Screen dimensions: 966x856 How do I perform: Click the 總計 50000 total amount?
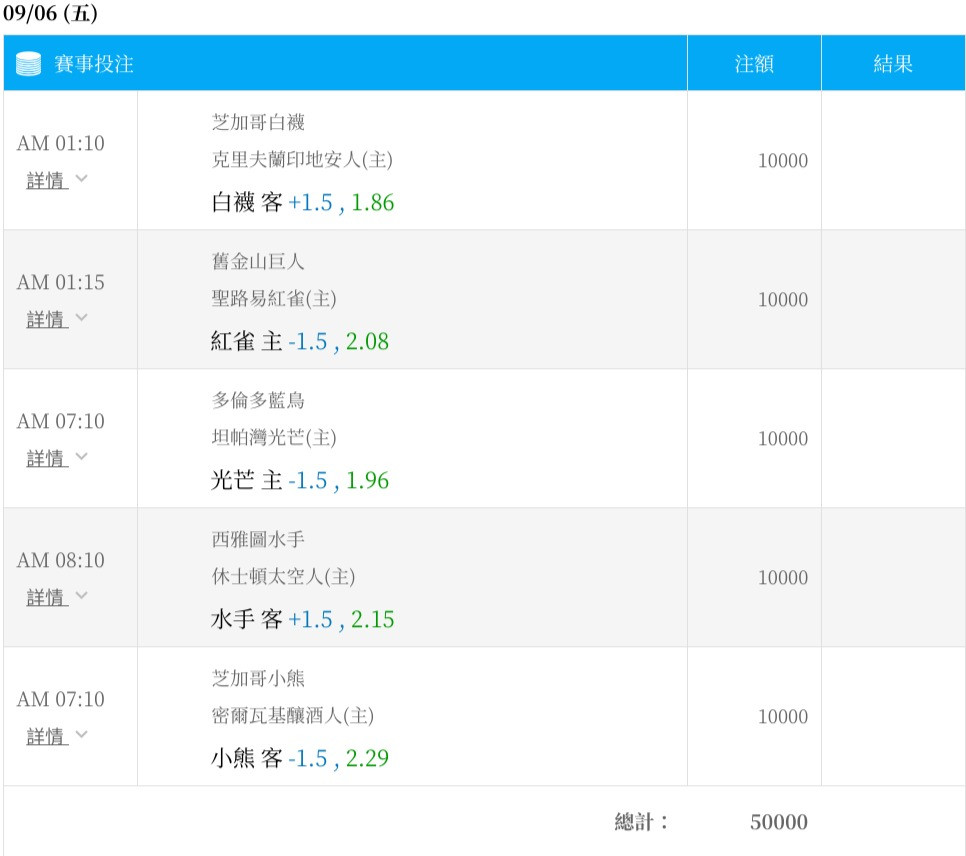tap(779, 822)
